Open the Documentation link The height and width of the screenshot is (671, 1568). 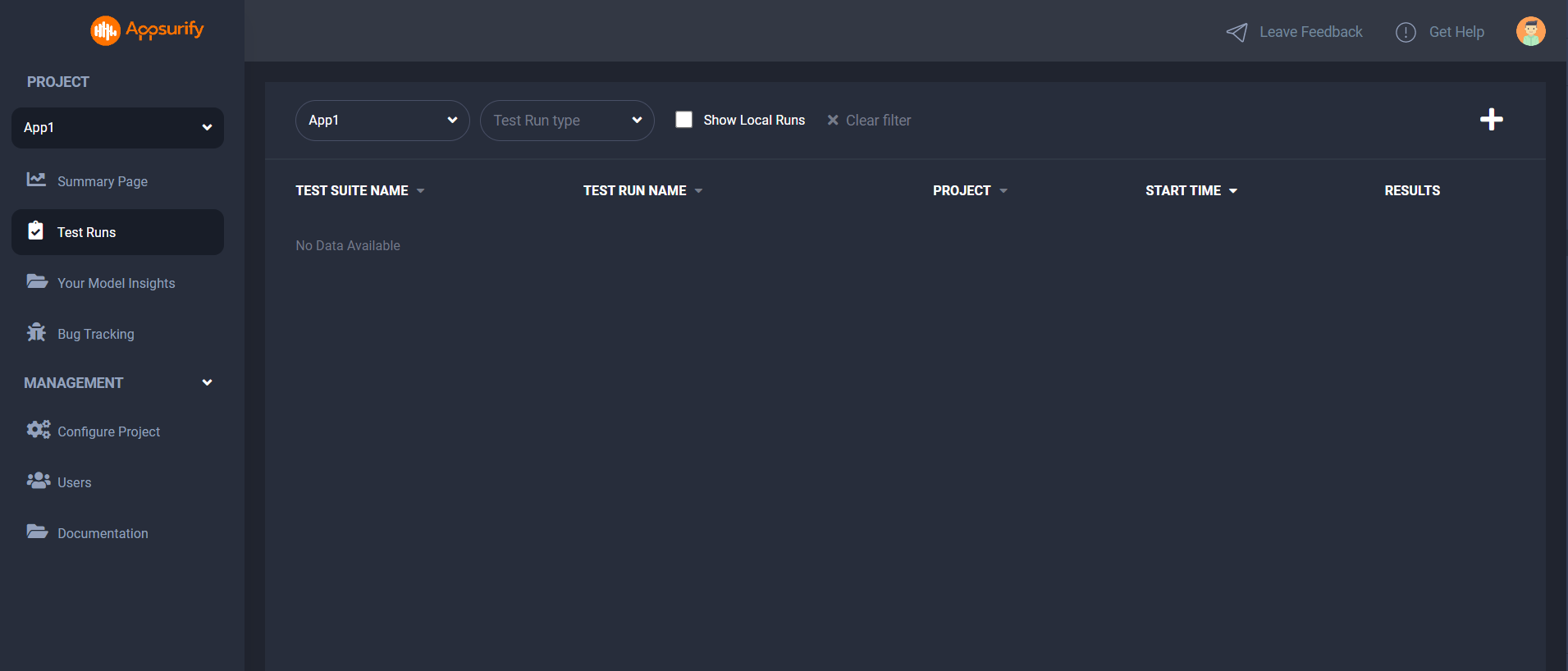(103, 533)
